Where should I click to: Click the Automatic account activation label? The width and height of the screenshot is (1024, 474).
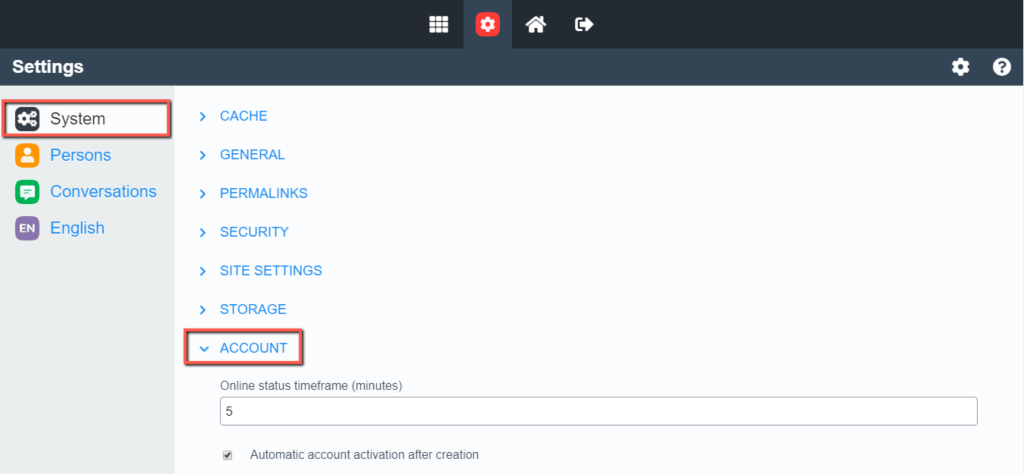(x=364, y=454)
